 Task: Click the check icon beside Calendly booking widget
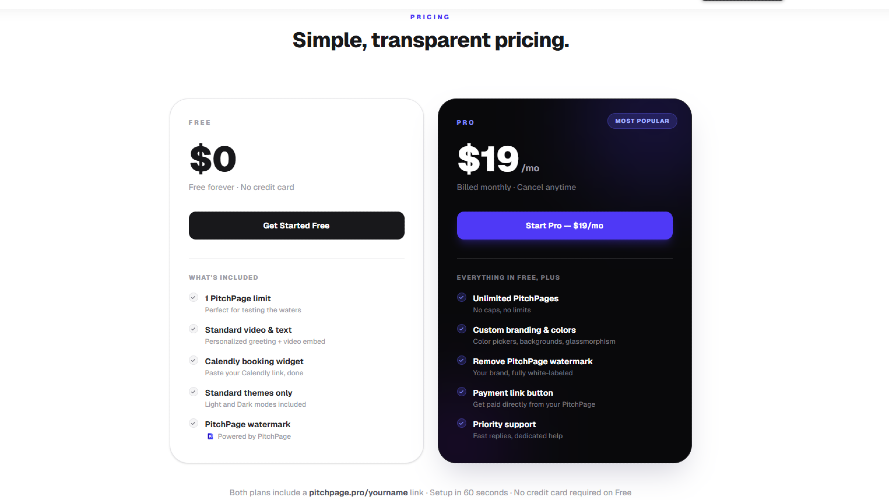tap(193, 361)
